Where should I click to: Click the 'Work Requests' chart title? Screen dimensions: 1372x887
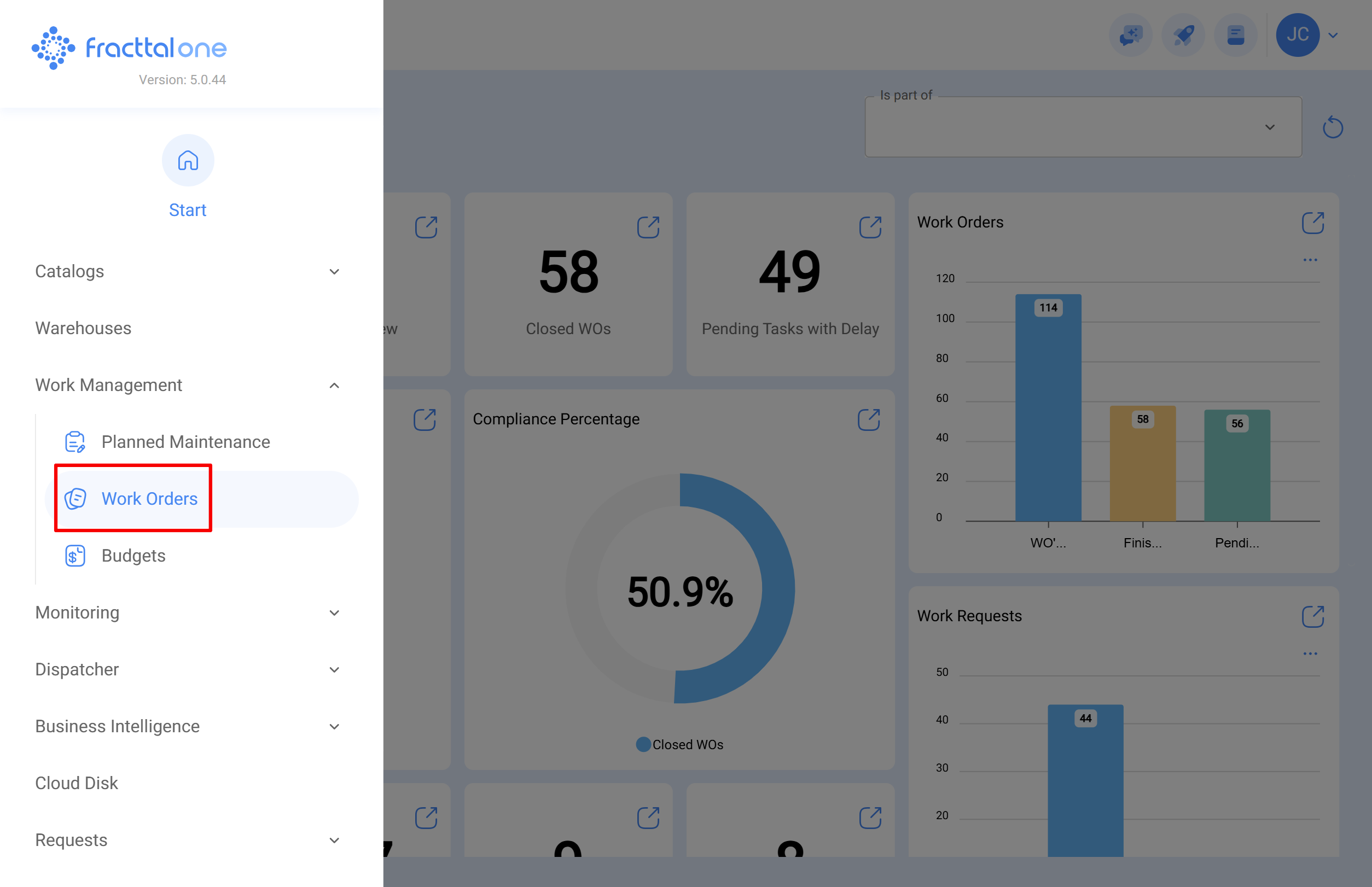click(x=970, y=616)
